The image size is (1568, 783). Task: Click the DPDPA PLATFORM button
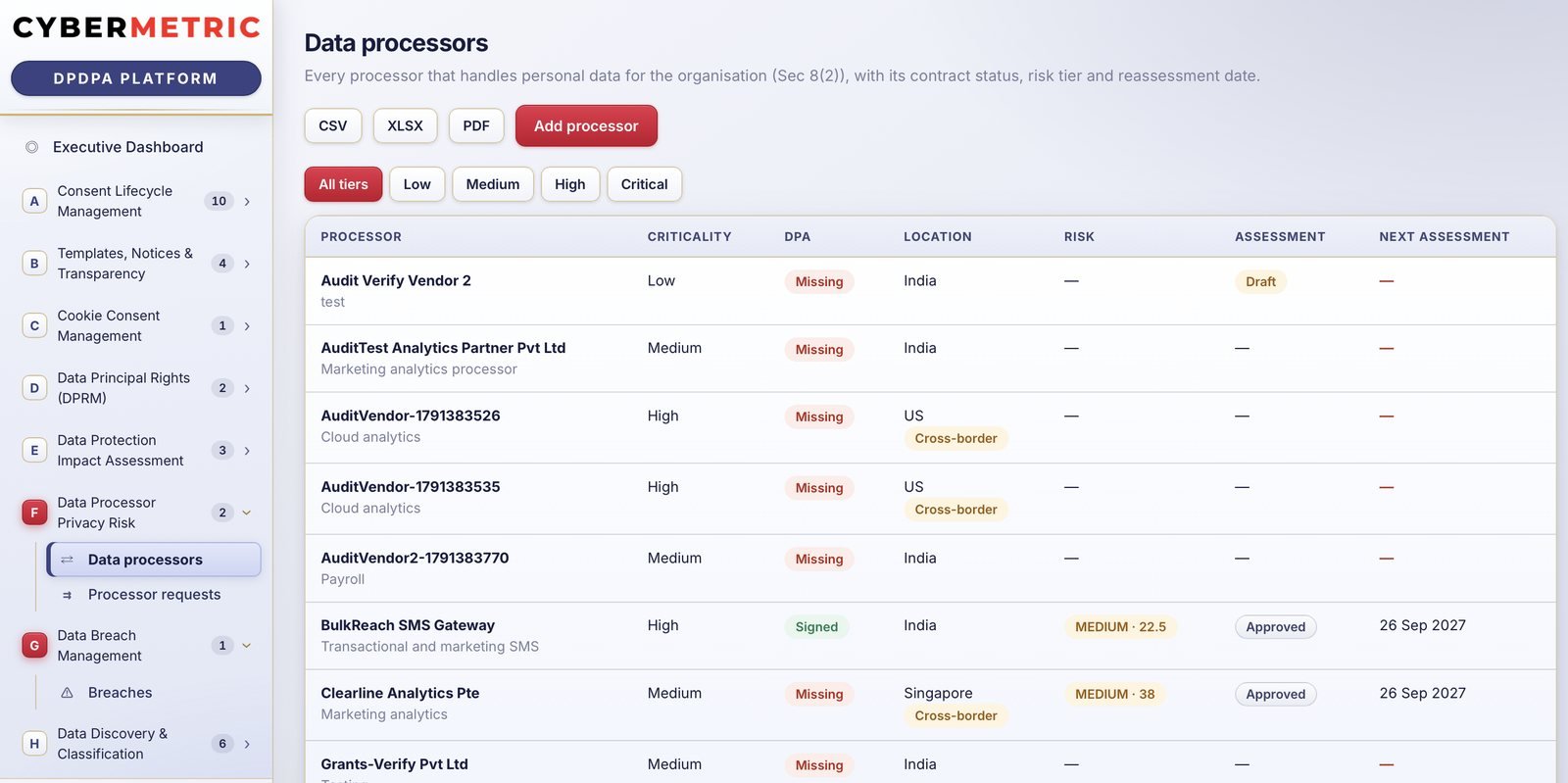[x=136, y=78]
